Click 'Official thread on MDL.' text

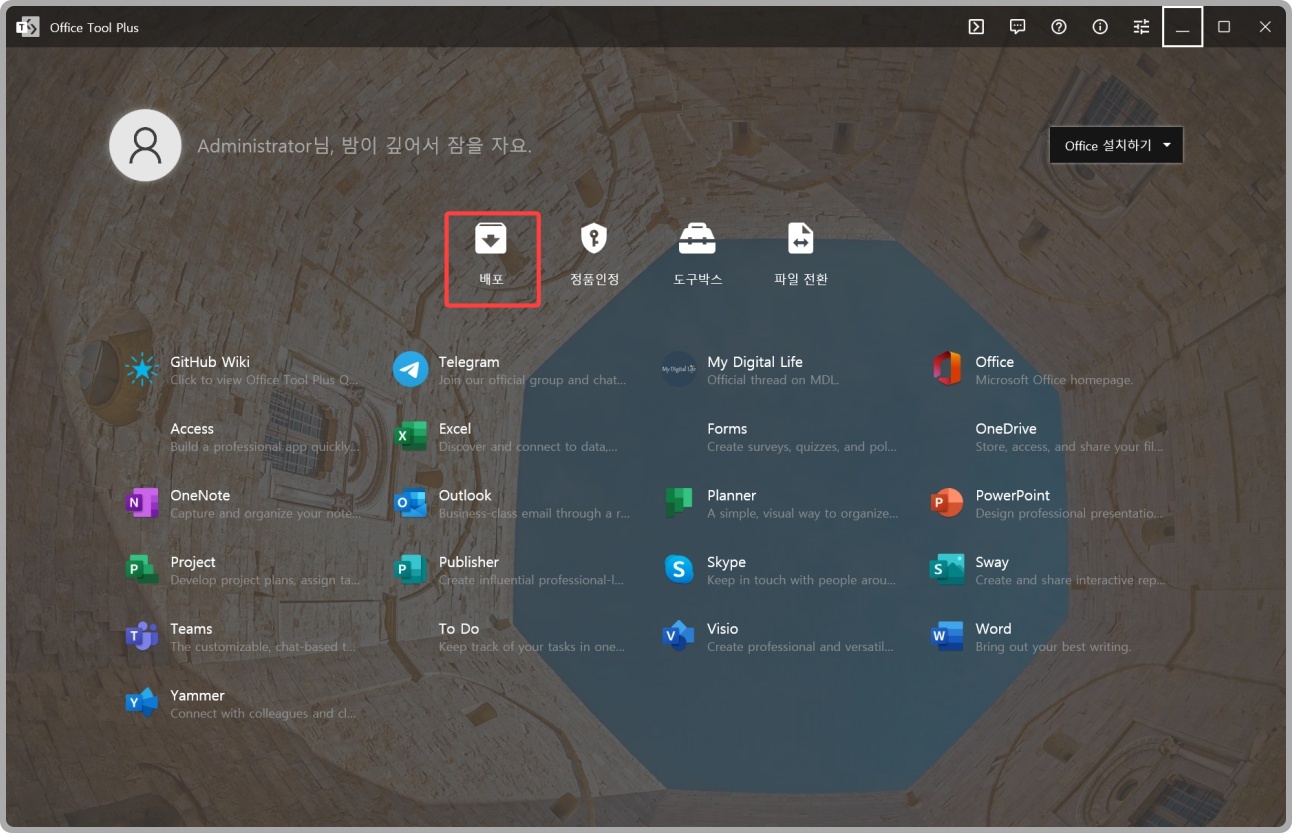(x=773, y=380)
